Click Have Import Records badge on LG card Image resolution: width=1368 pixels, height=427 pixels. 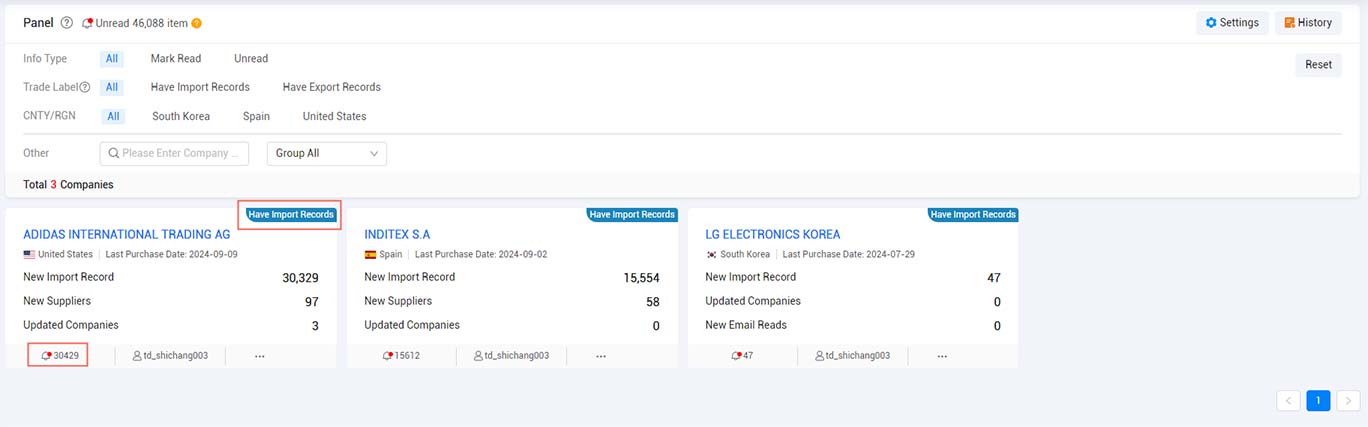pyautogui.click(x=972, y=214)
